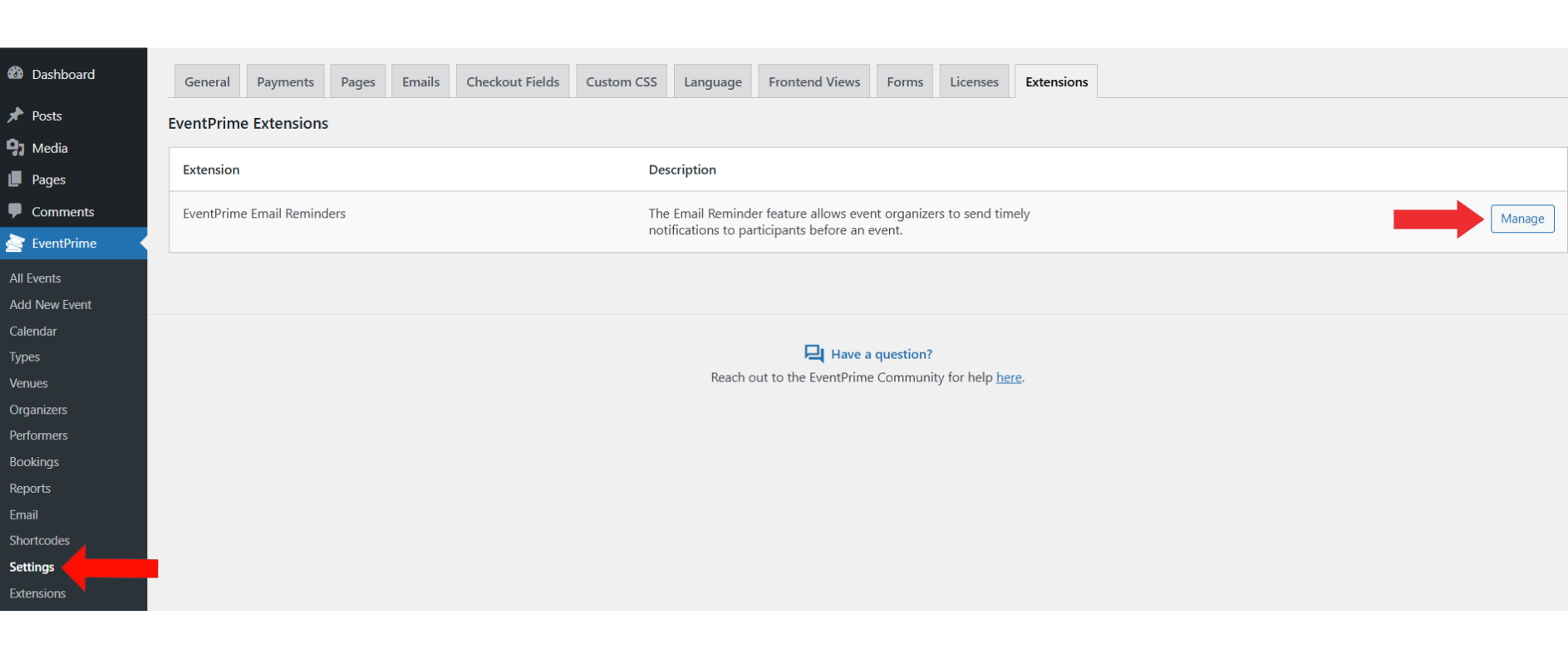The height and width of the screenshot is (659, 1568).
Task: Choose Add New Event submenu item
Action: click(x=51, y=305)
